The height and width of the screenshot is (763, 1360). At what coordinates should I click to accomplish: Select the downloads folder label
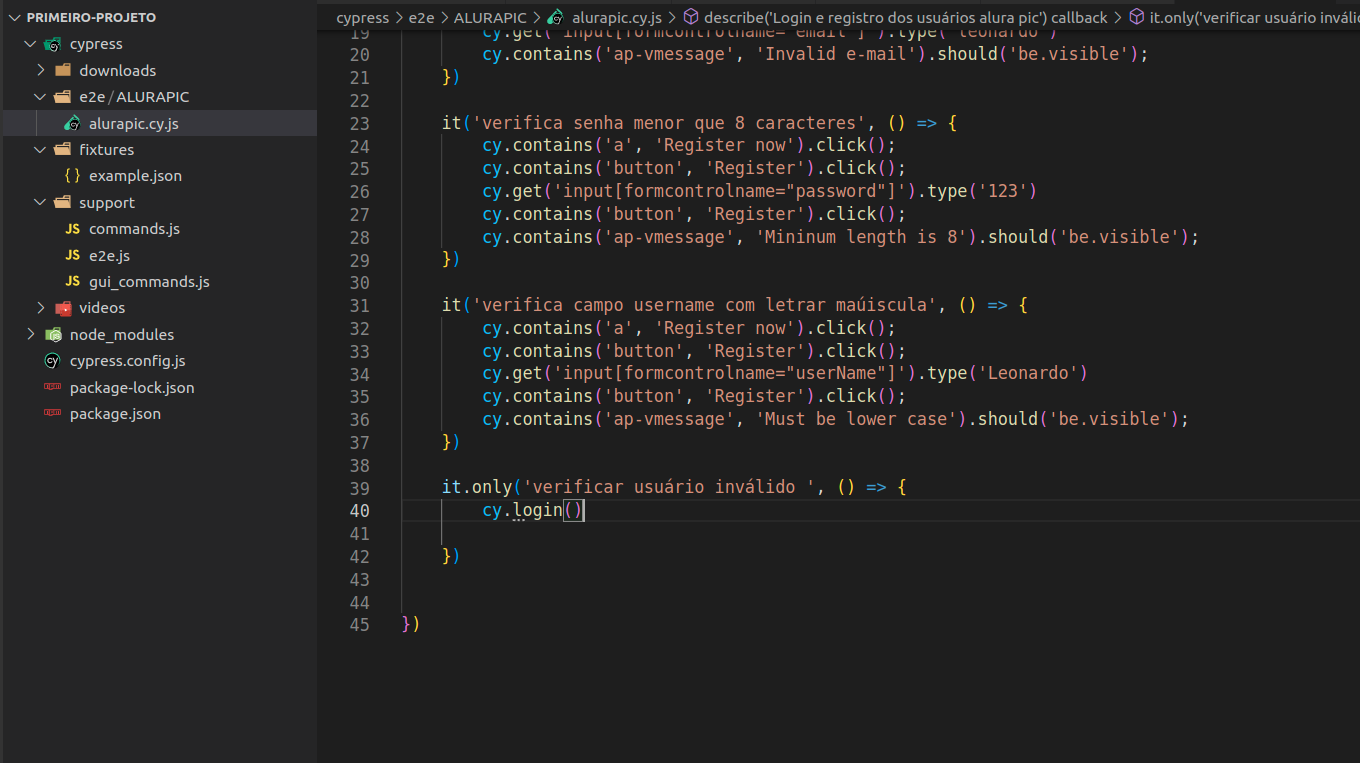(x=118, y=70)
